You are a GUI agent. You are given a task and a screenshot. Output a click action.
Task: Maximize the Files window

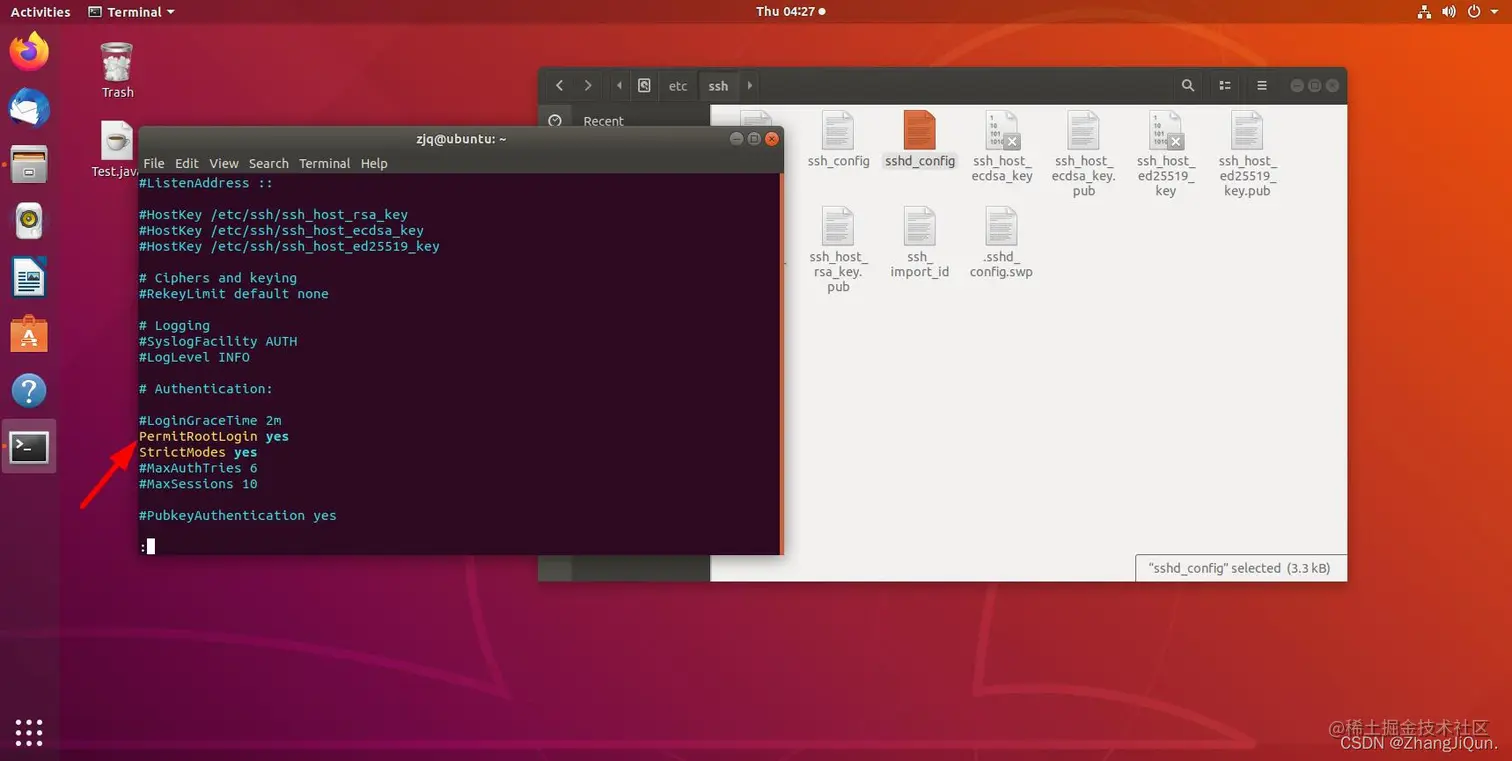[x=1314, y=86]
